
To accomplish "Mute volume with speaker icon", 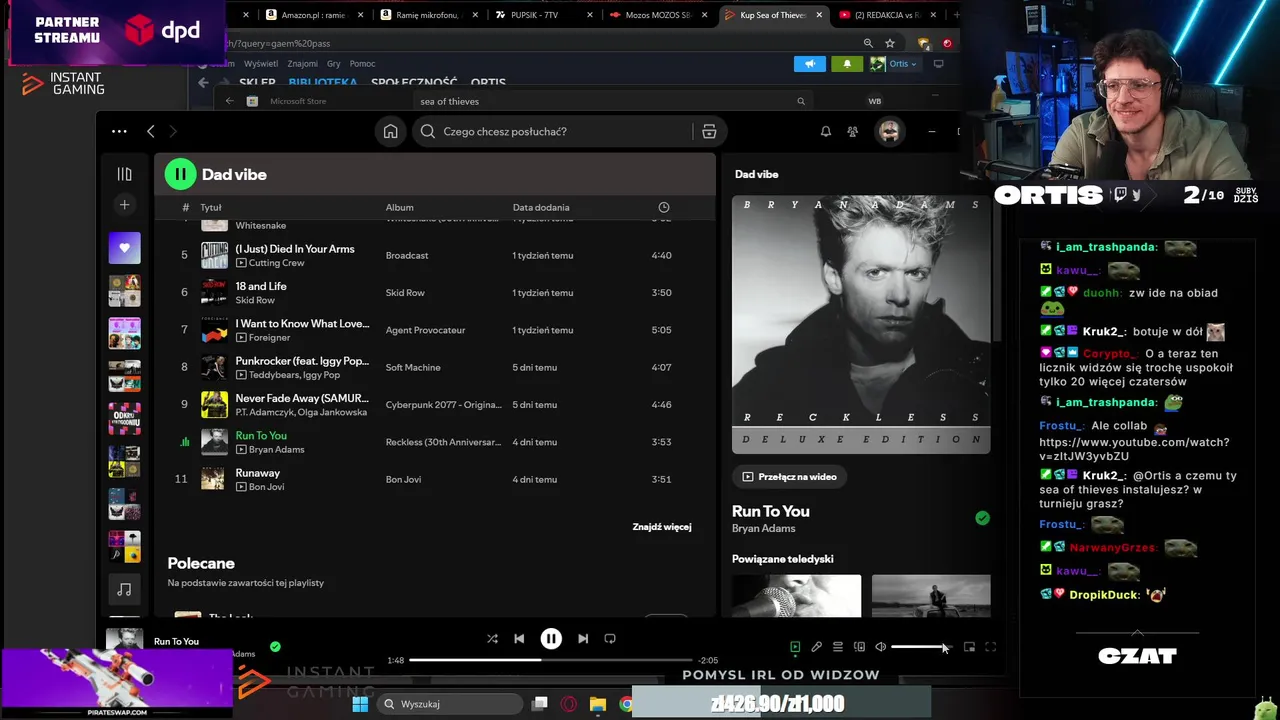I will pos(881,647).
